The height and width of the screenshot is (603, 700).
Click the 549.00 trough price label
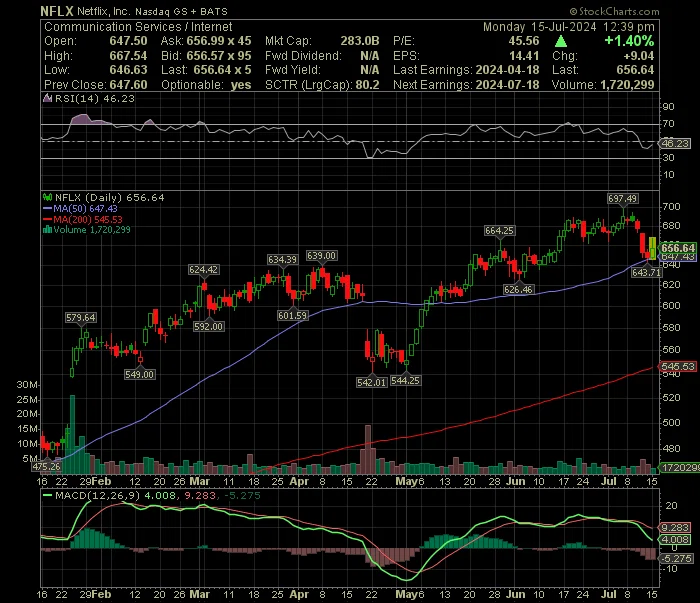140,374
